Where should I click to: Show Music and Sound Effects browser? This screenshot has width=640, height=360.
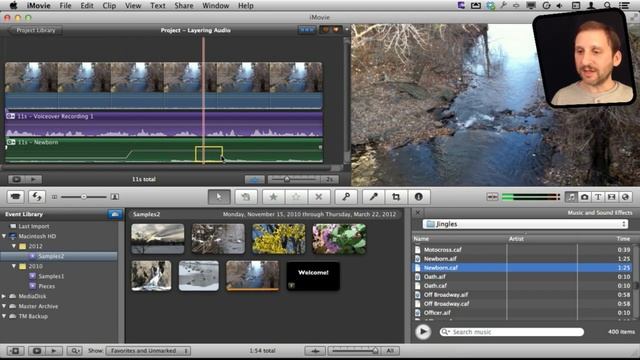(x=571, y=197)
